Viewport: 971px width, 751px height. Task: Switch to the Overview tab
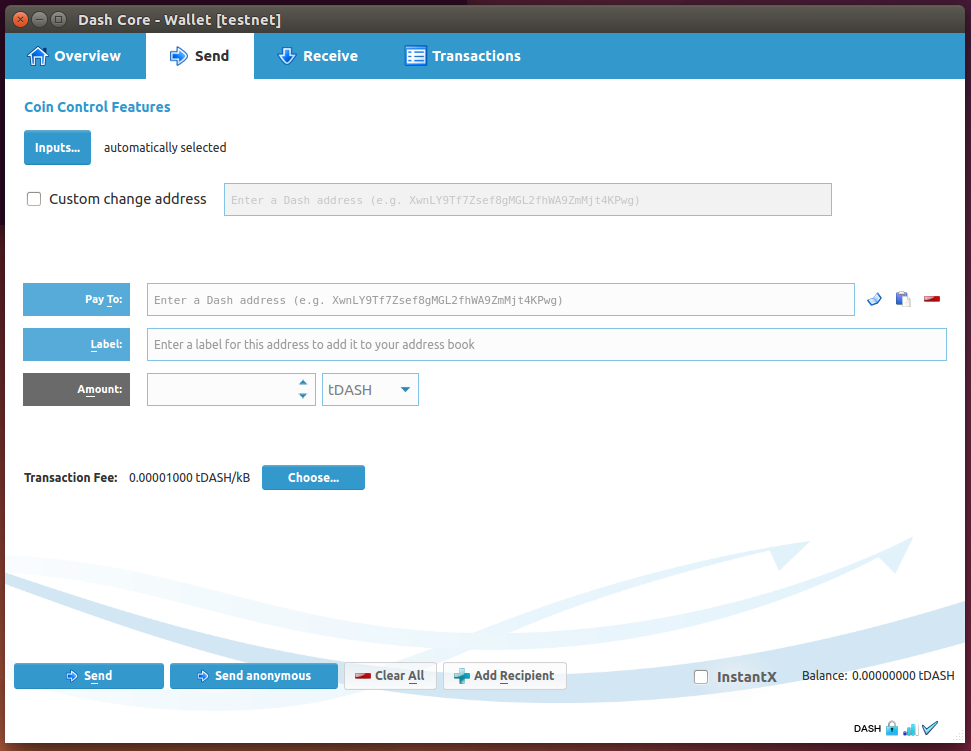pyautogui.click(x=75, y=56)
